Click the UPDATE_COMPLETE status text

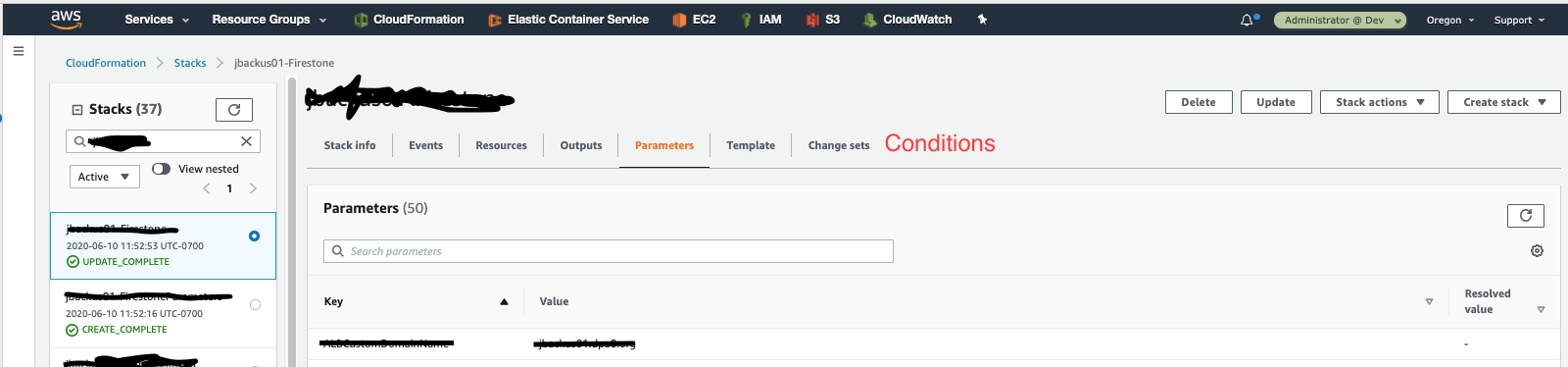[125, 262]
